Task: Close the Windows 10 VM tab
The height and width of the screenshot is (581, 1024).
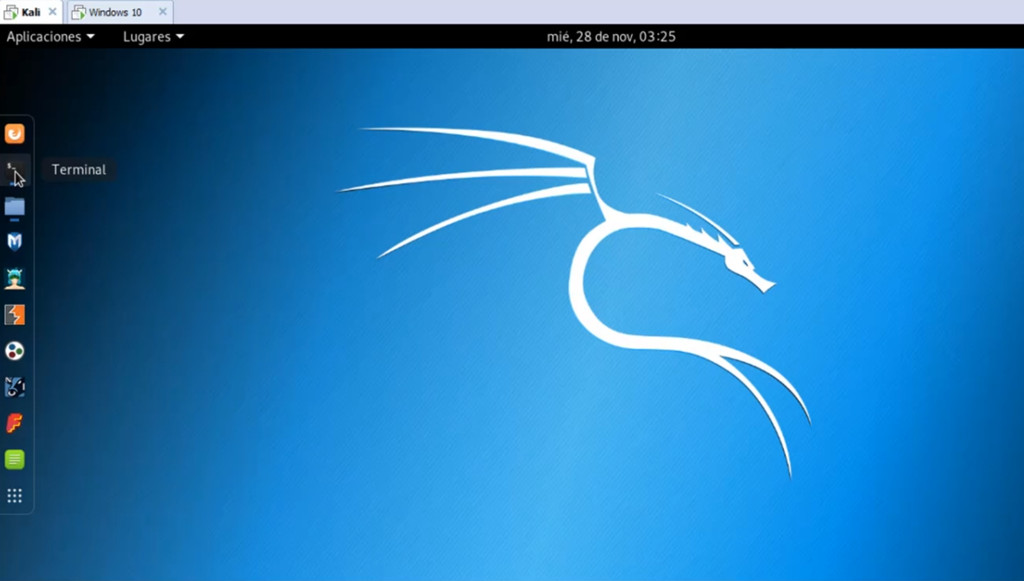Action: (163, 12)
